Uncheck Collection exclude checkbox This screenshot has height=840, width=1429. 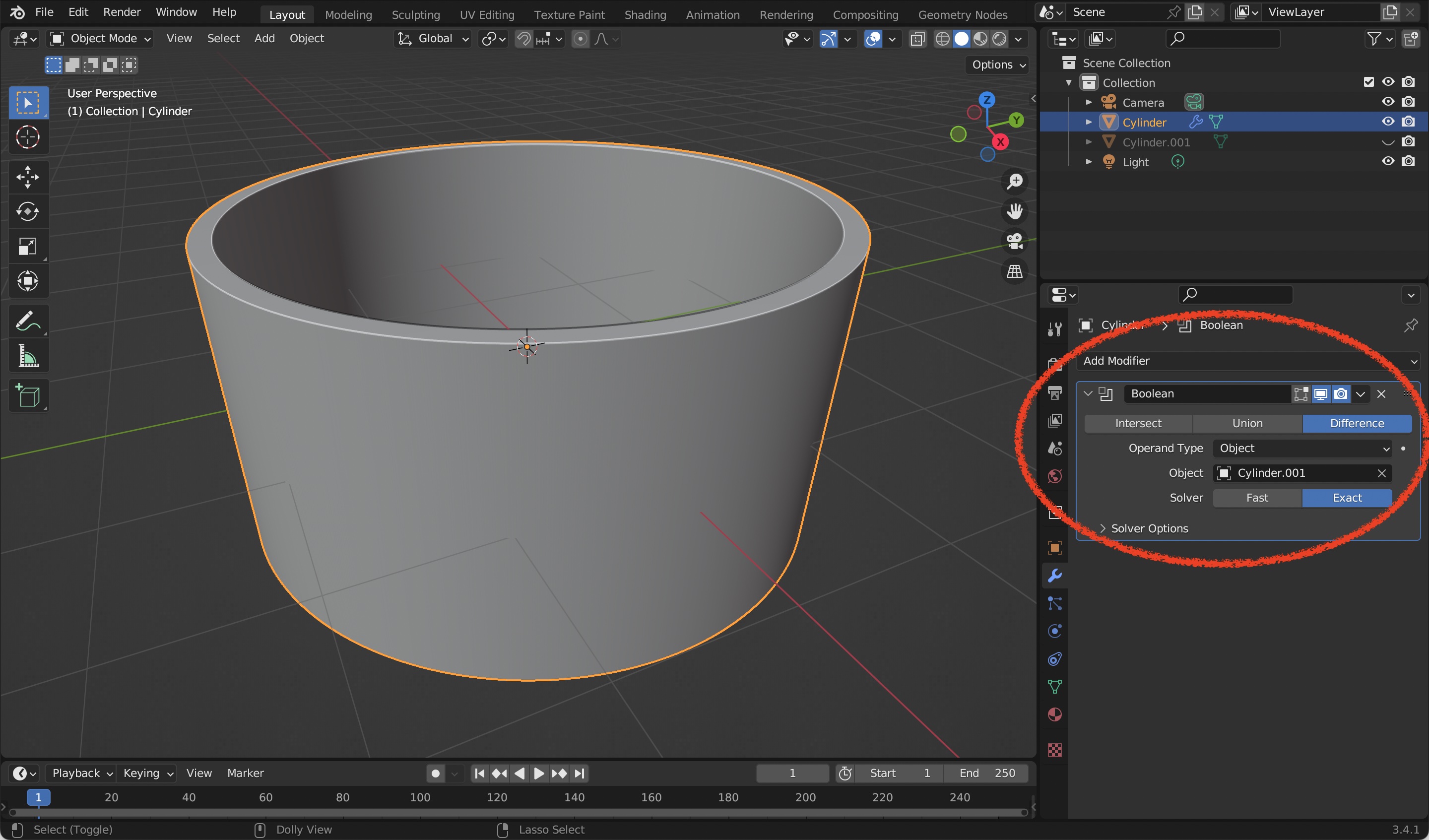1368,82
